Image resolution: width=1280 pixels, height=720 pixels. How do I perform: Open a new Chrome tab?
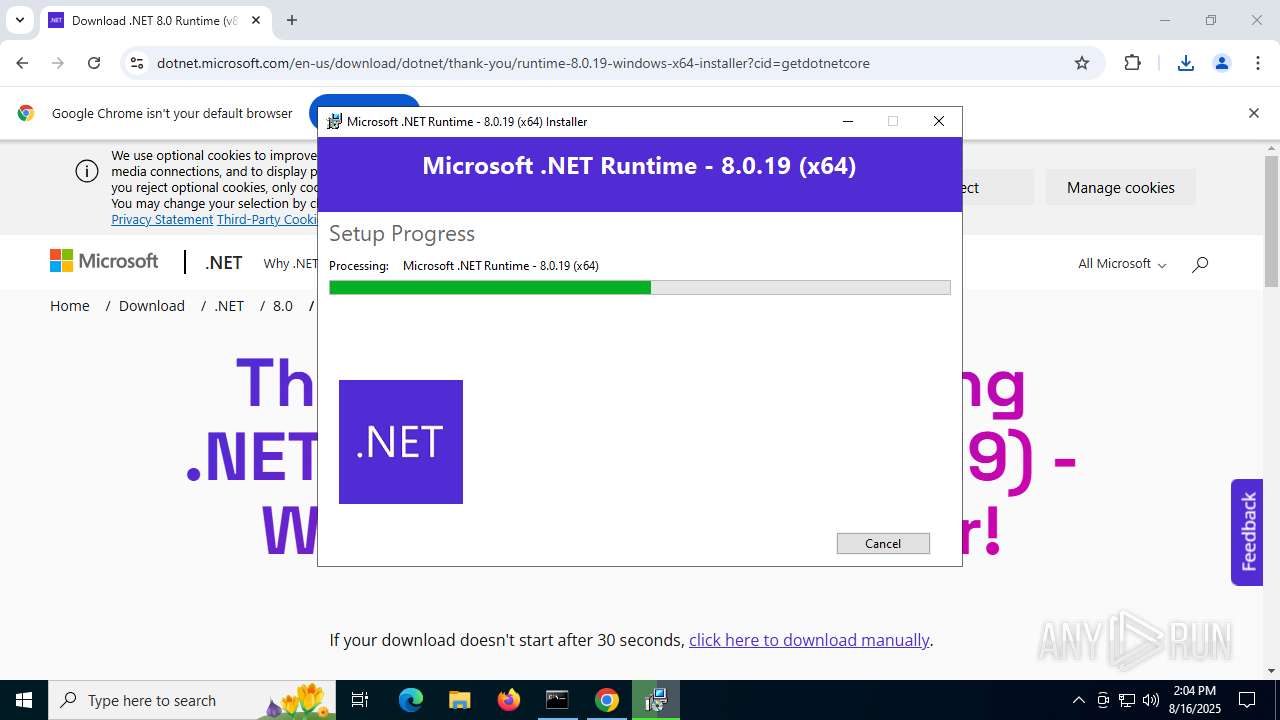tap(292, 20)
